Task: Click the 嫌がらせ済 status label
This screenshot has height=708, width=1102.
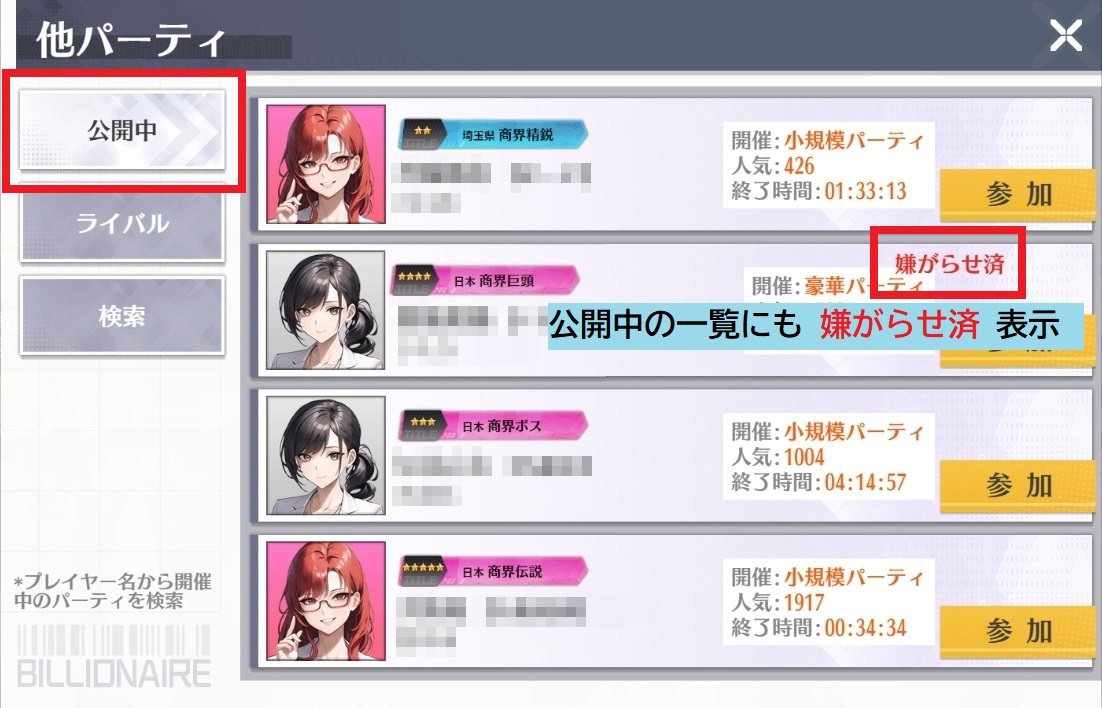Action: 949,264
